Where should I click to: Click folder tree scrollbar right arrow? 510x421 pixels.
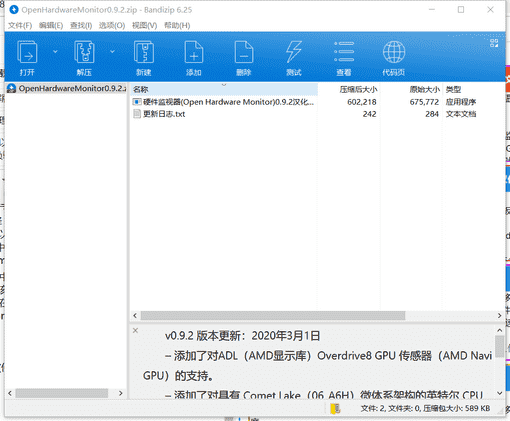(121, 393)
